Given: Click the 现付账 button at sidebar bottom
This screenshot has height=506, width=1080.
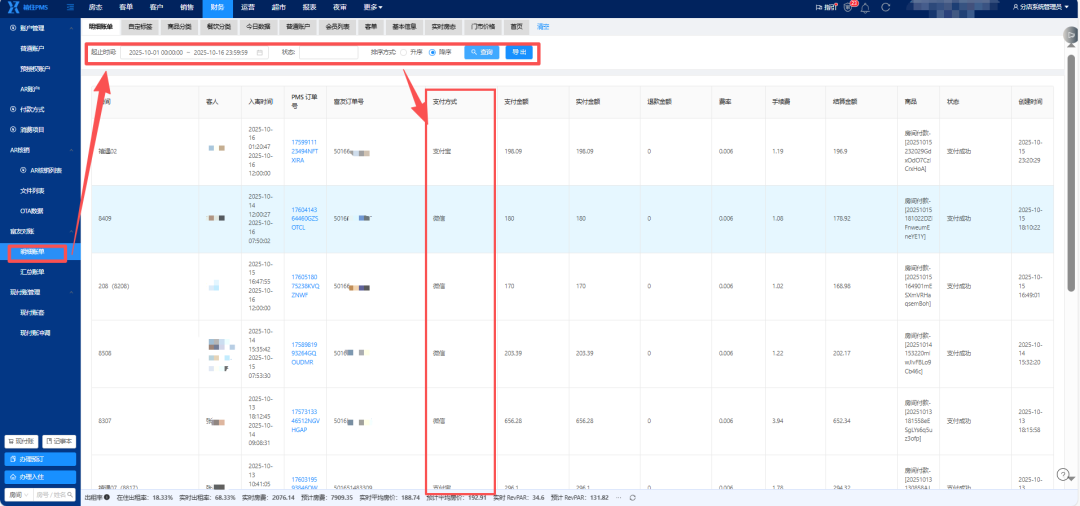Looking at the screenshot, I should tap(21, 441).
